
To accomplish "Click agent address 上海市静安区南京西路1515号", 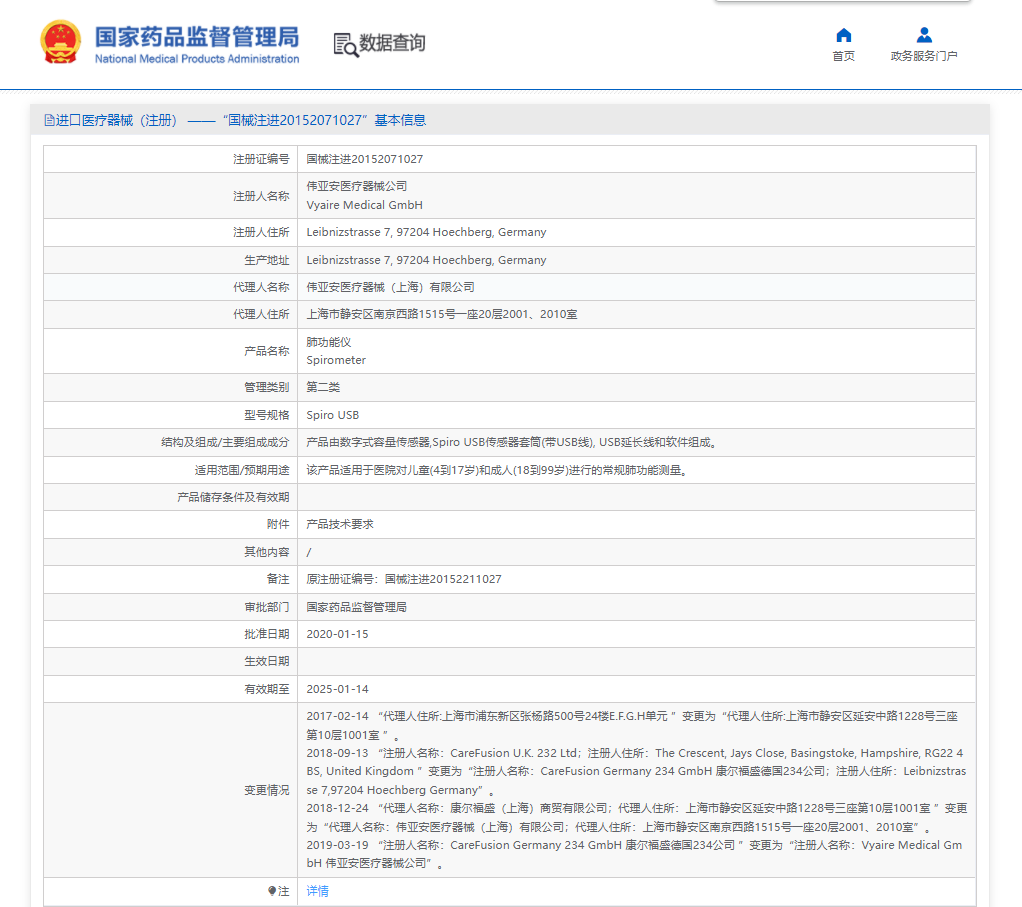I will pyautogui.click(x=442, y=315).
